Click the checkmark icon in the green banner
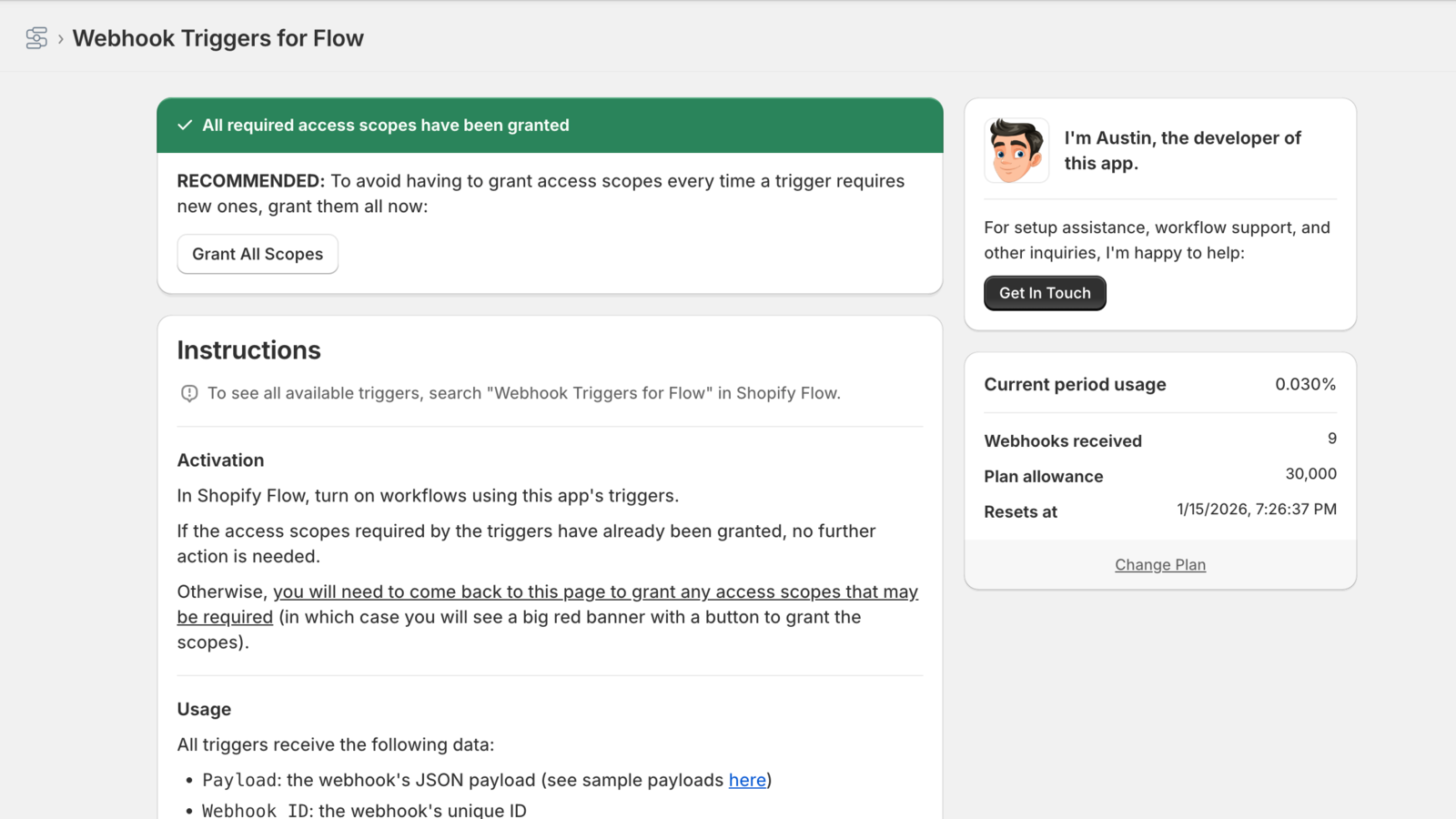This screenshot has width=1456, height=819. click(x=186, y=125)
